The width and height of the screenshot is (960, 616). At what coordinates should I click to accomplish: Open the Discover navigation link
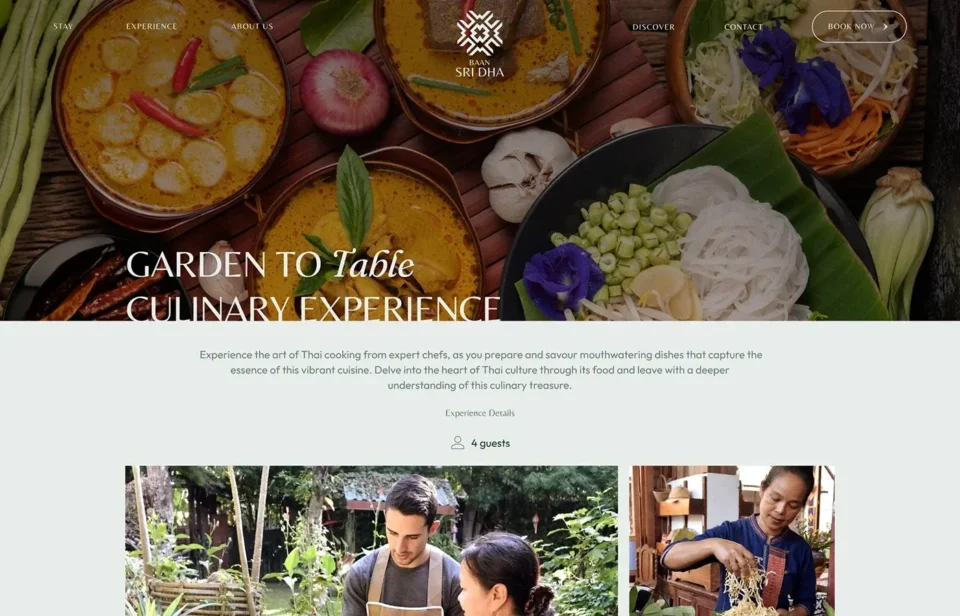coord(653,27)
